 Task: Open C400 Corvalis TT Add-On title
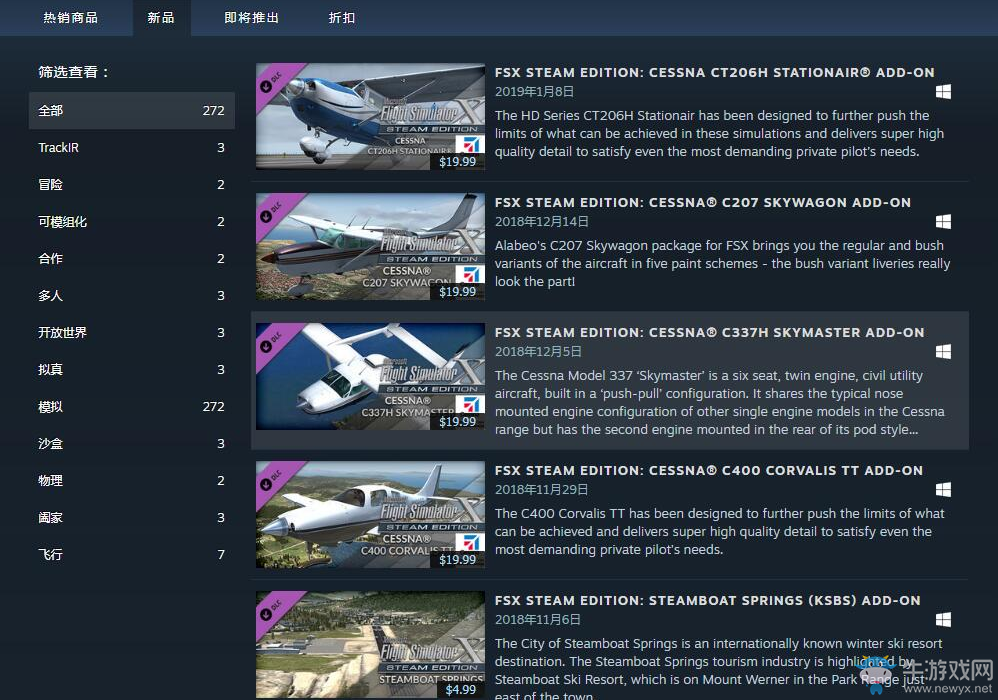(708, 470)
